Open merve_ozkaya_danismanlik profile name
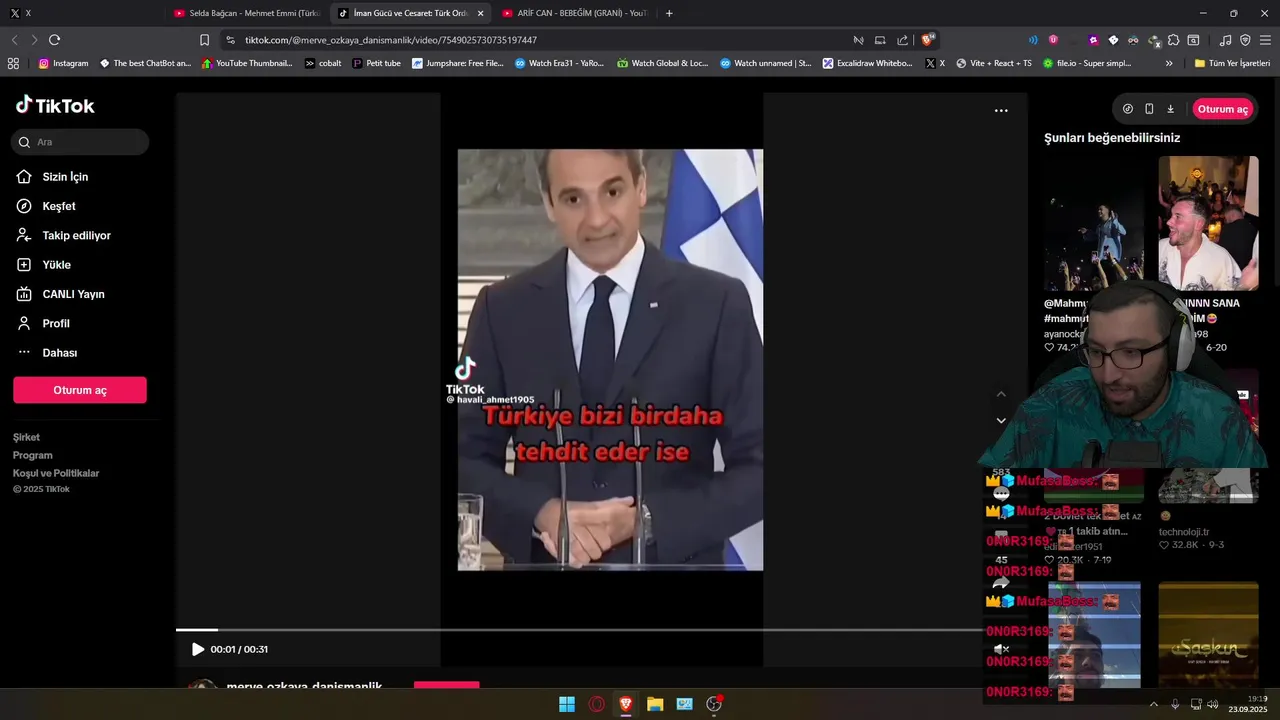 (x=304, y=687)
